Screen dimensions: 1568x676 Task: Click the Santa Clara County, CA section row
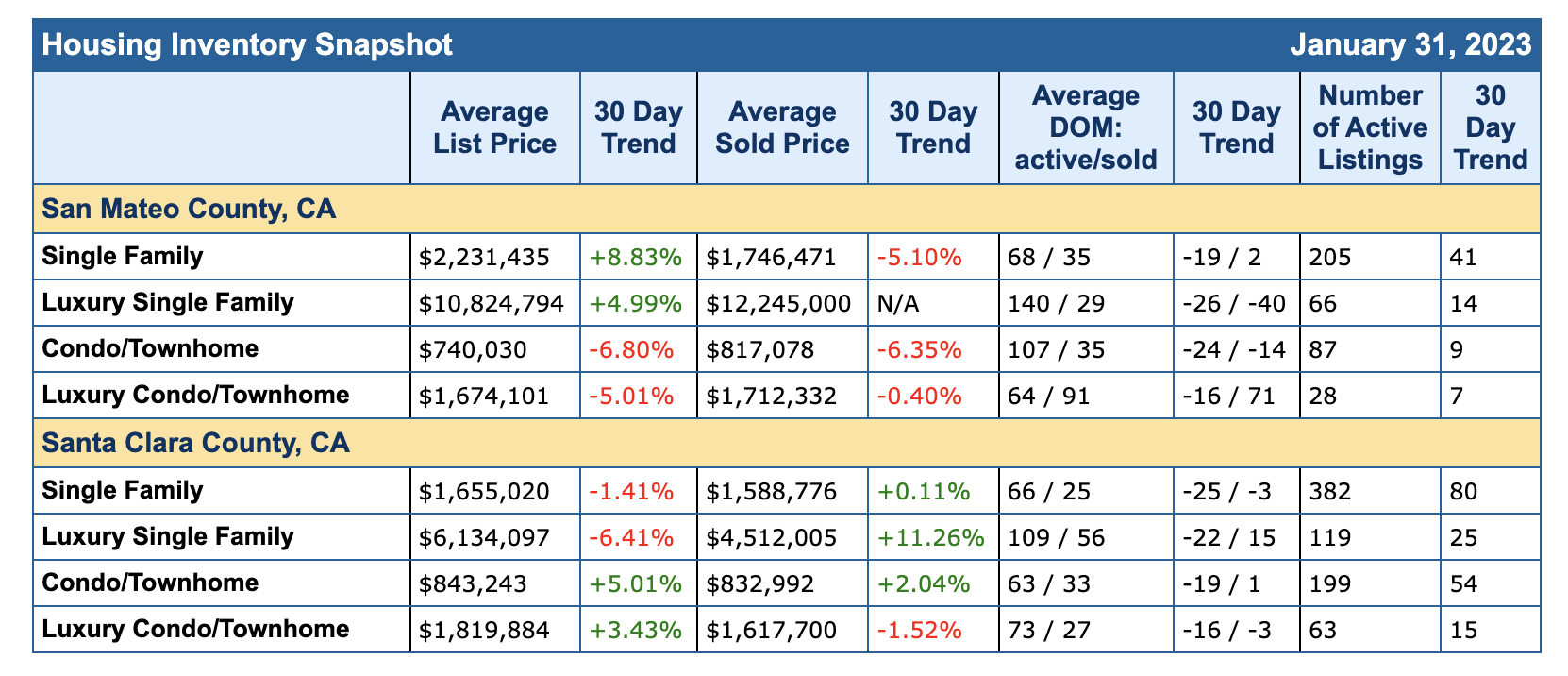point(196,443)
